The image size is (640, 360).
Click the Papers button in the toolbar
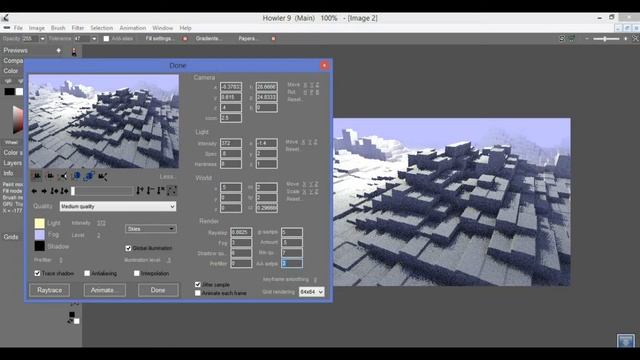click(248, 39)
